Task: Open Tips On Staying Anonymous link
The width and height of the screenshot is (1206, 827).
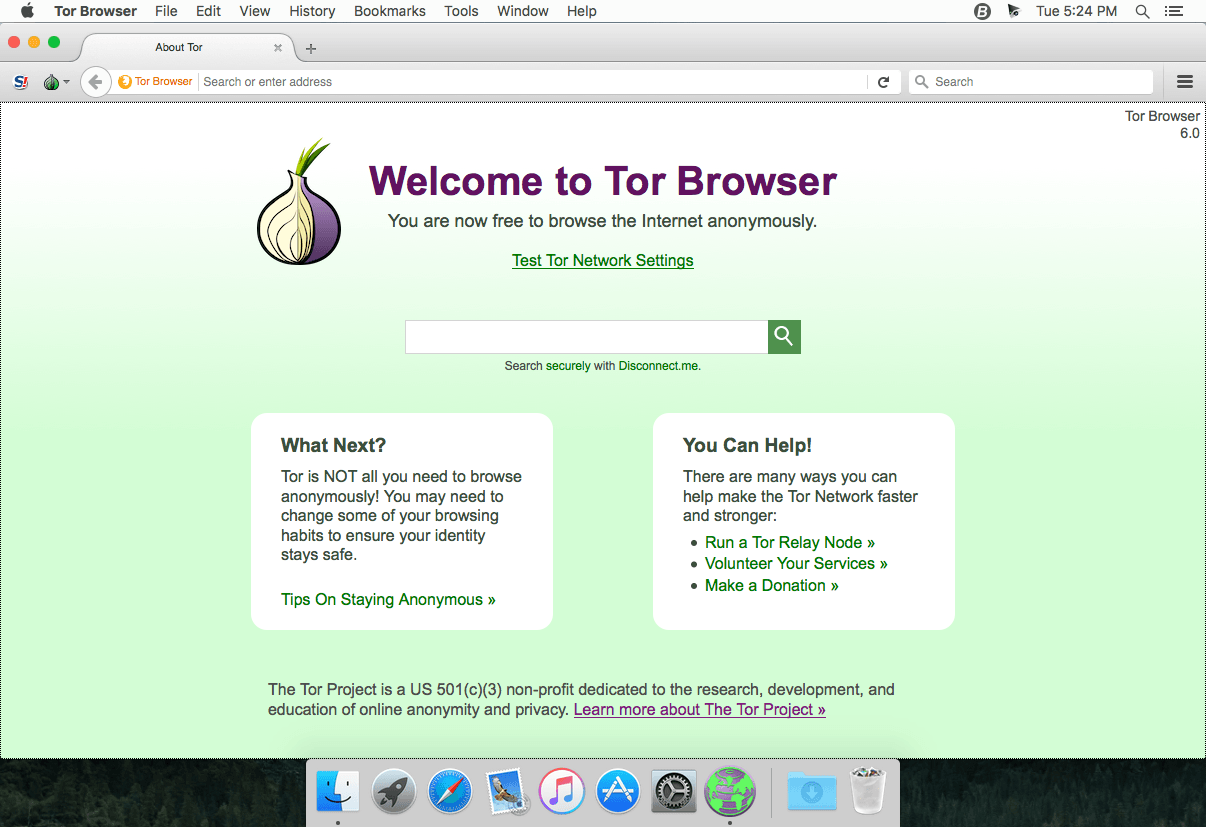Action: click(x=388, y=600)
